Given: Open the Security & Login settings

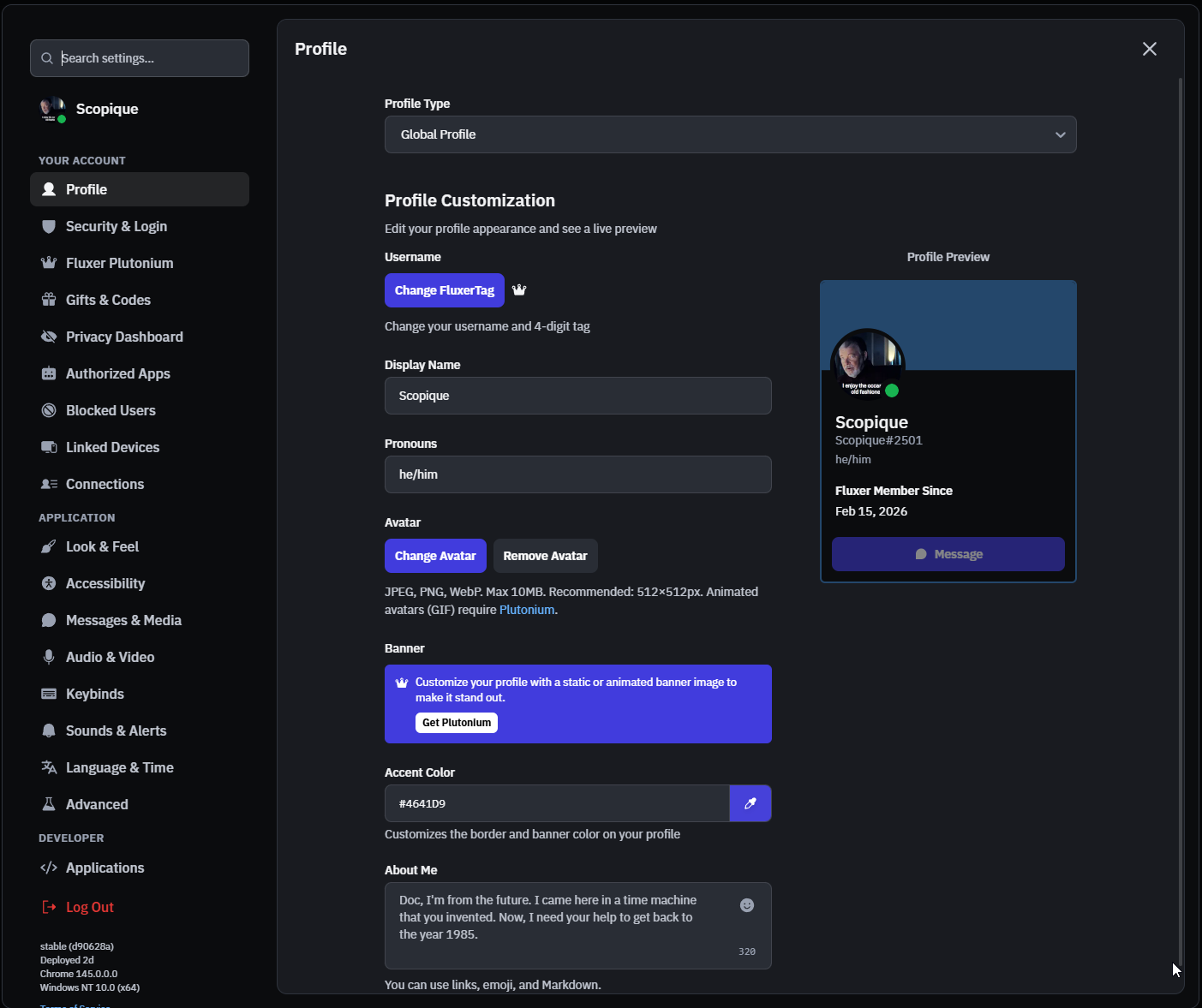Looking at the screenshot, I should click(x=117, y=226).
